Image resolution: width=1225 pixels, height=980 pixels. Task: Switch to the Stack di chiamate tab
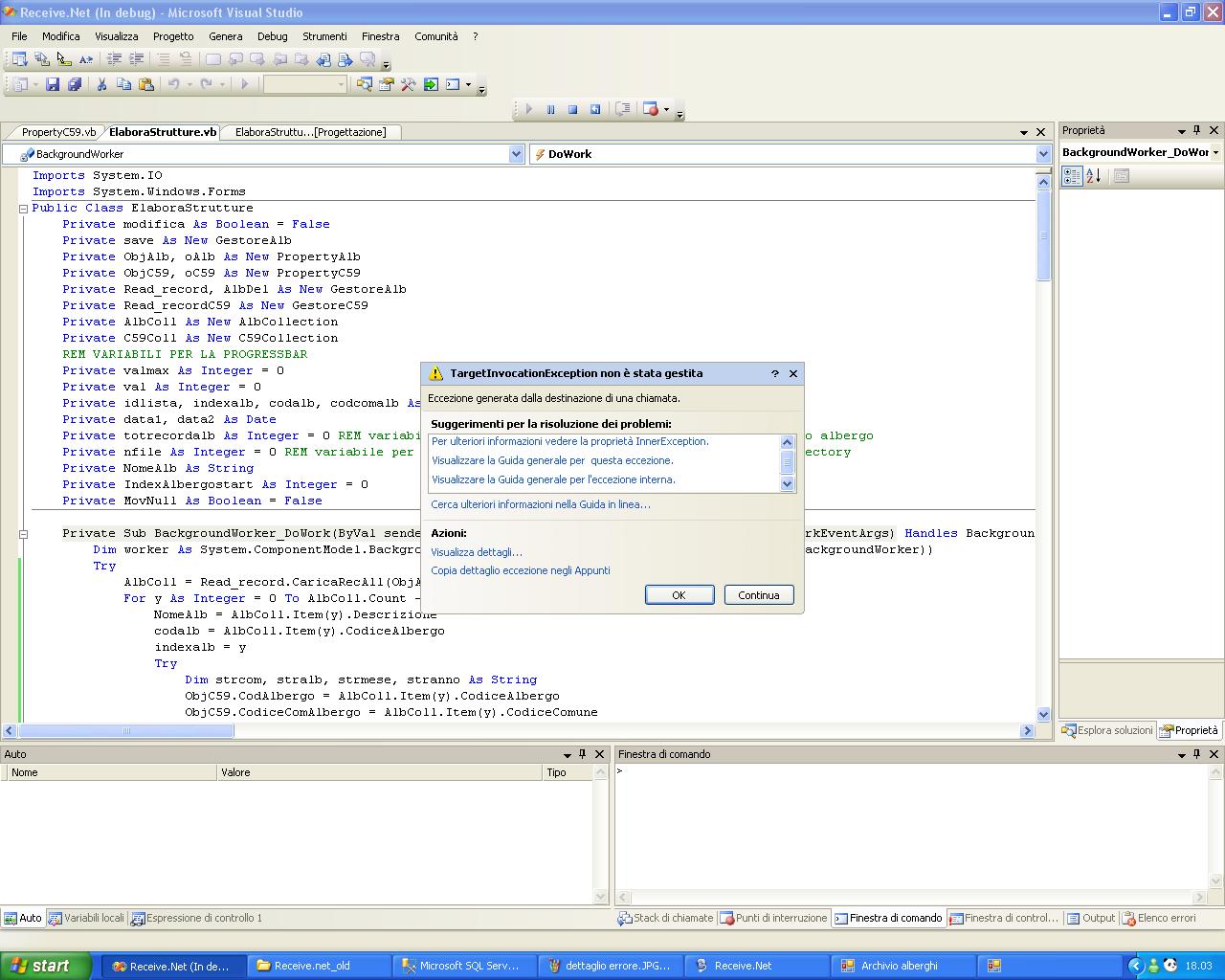point(665,918)
